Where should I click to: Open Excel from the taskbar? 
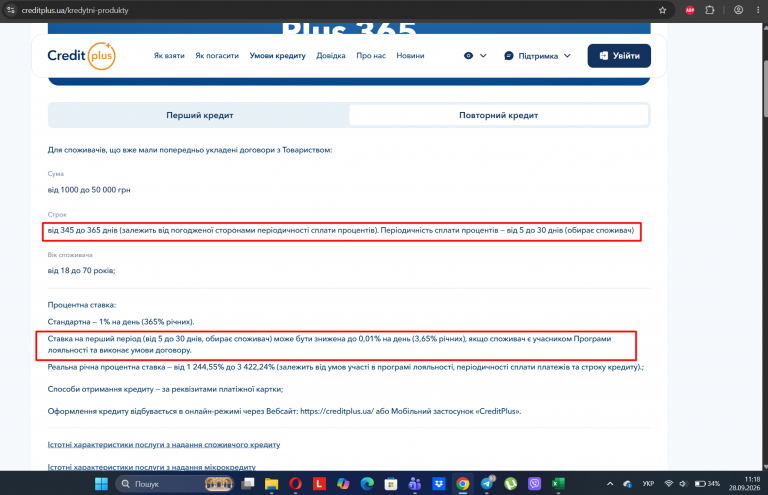[x=558, y=484]
